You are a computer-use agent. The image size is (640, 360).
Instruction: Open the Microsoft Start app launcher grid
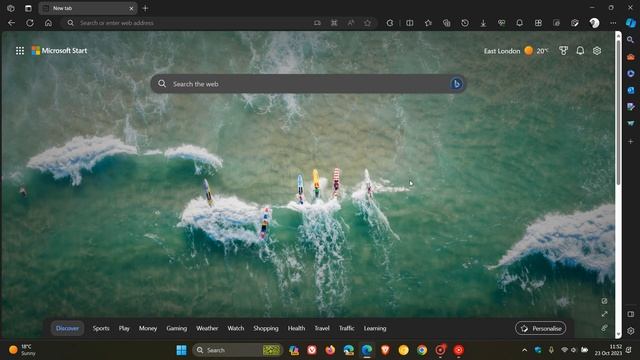tap(20, 51)
